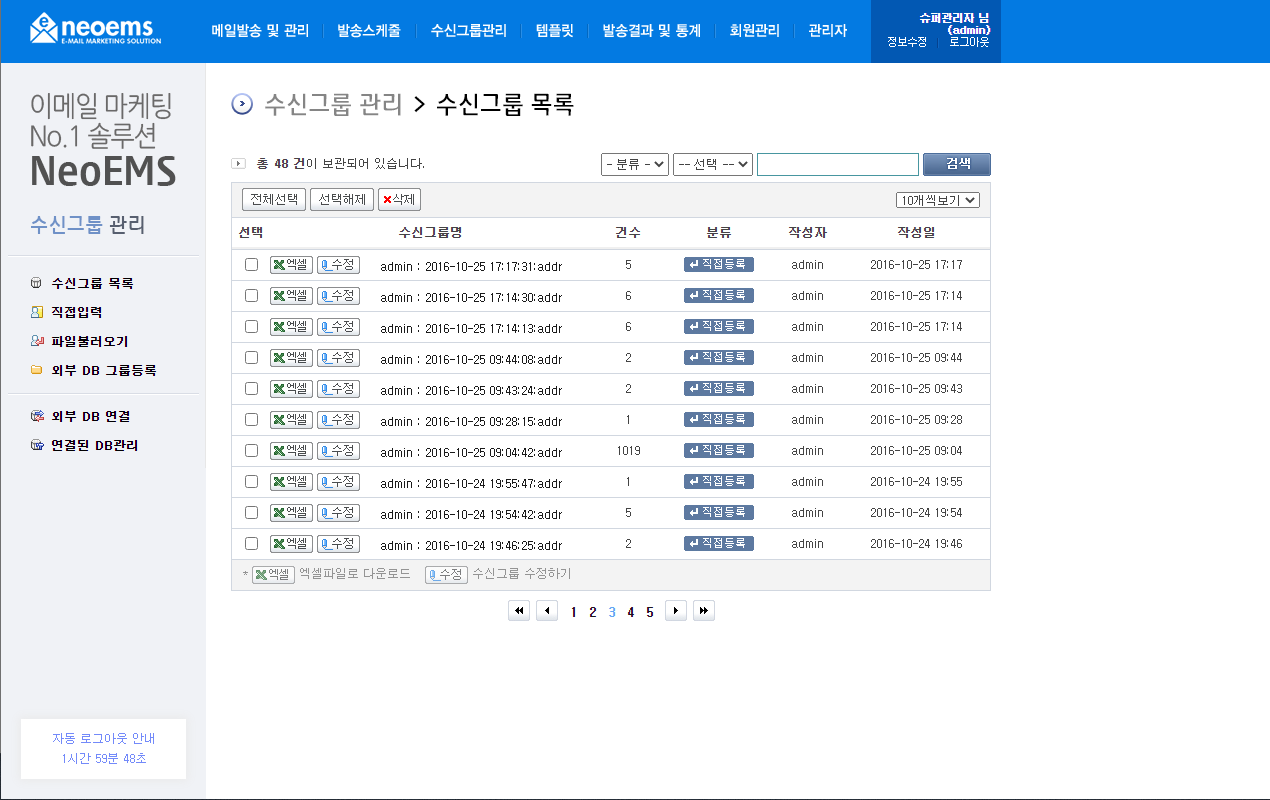Image resolution: width=1270 pixels, height=800 pixels.
Task: Change the 10개씩보기 rows-per-page dropdown
Action: coord(938,200)
